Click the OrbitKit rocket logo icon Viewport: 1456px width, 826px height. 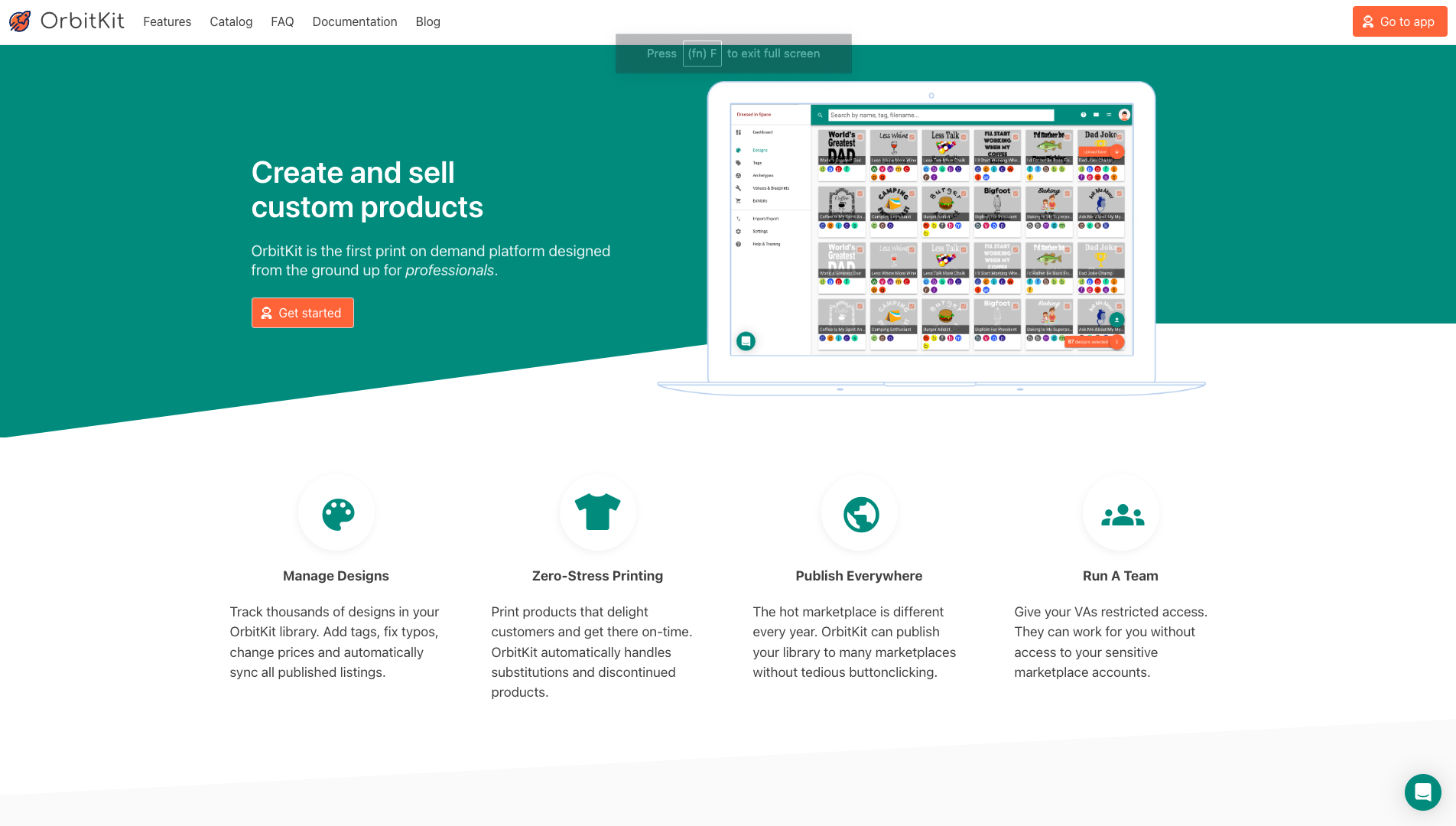tap(21, 21)
